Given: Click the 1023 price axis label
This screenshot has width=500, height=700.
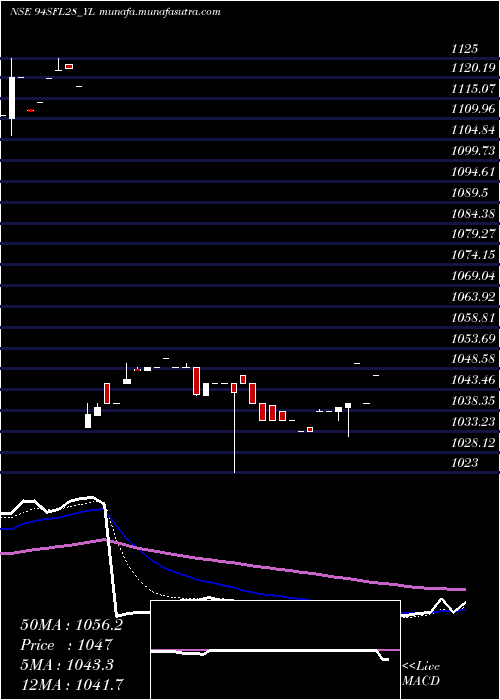Looking at the screenshot, I should click(x=465, y=462).
